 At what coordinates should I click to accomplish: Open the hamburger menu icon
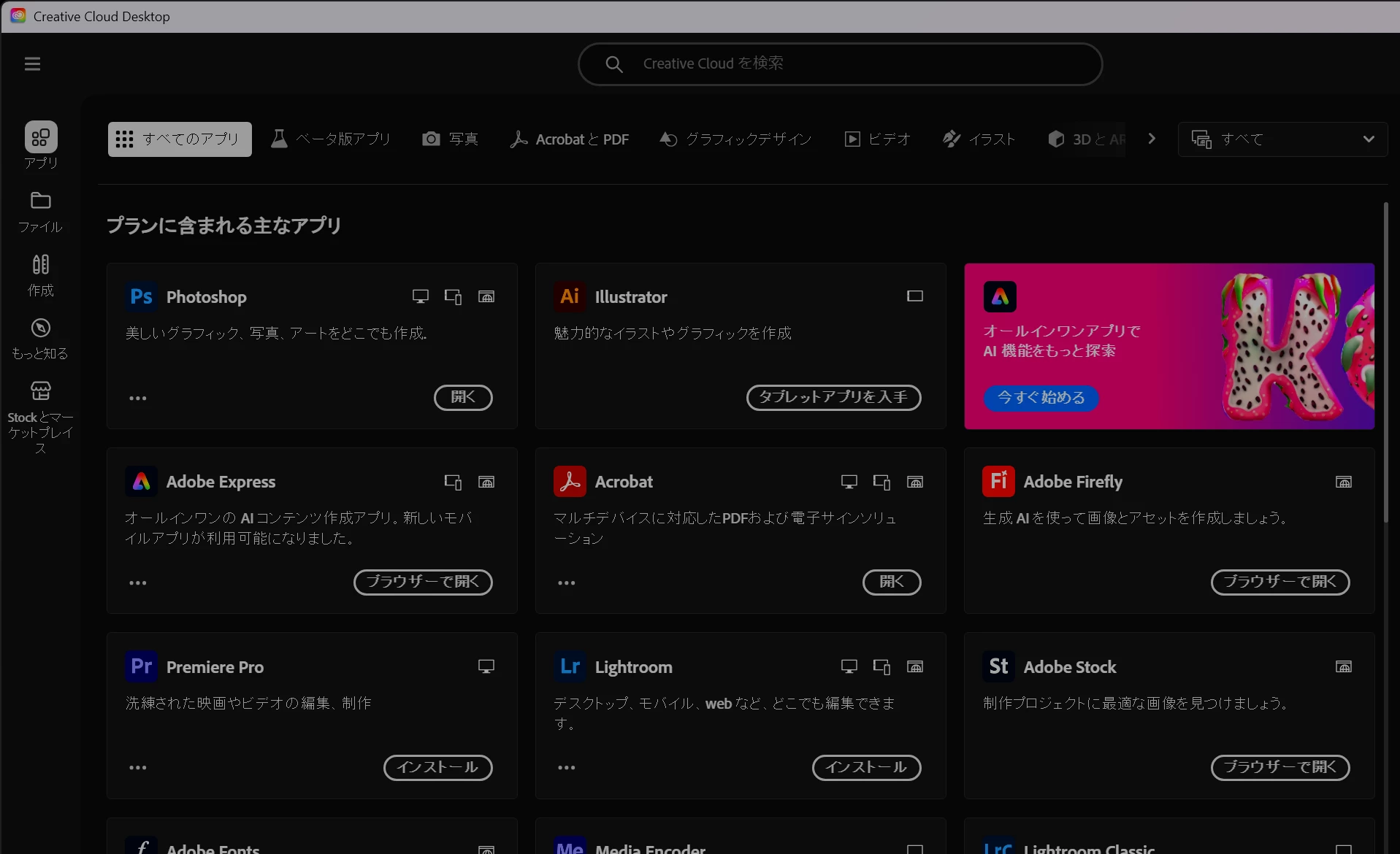32,64
